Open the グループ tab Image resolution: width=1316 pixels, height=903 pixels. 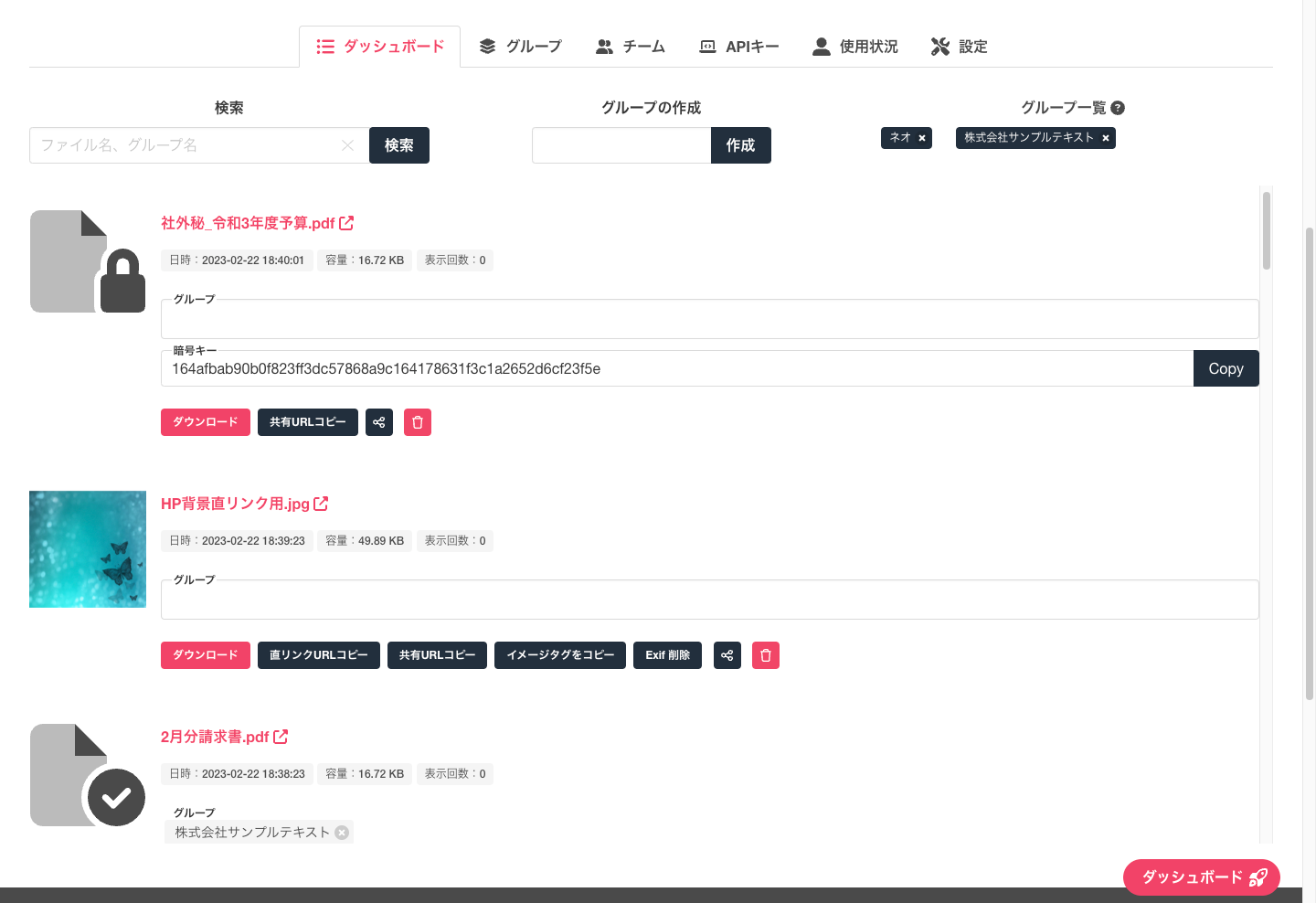[x=521, y=47]
